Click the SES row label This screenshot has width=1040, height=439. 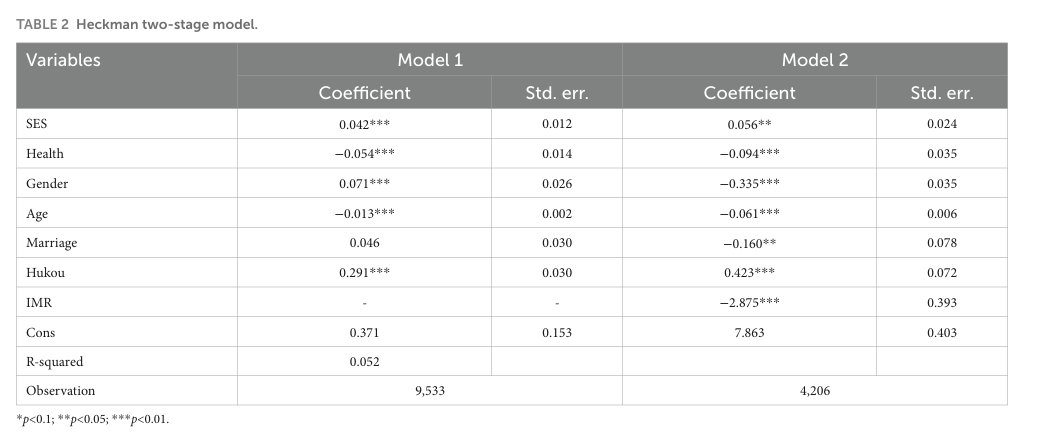36,124
